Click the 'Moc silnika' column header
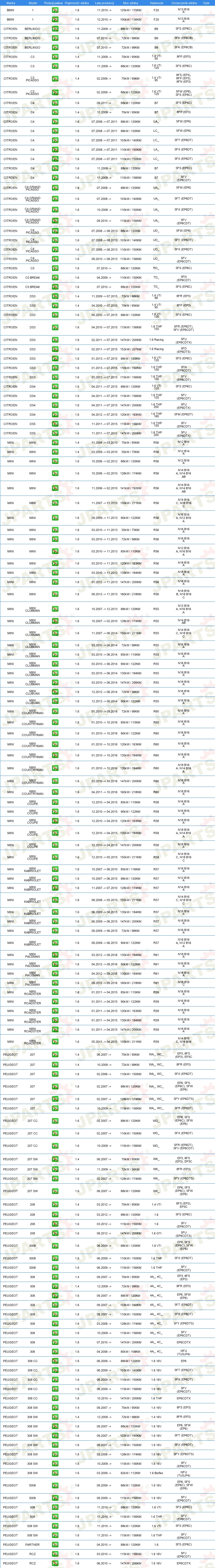 point(130,3)
